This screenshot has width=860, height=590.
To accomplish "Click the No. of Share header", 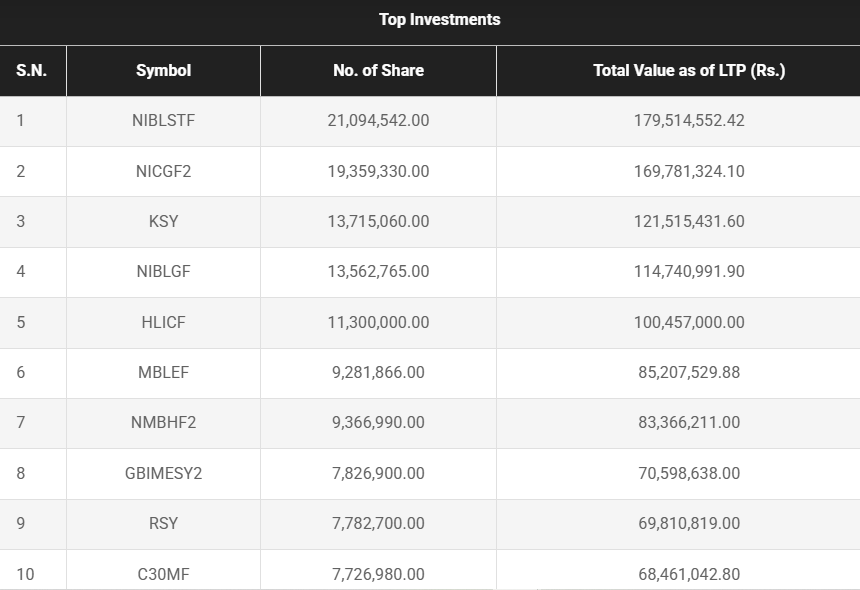I will coord(378,71).
